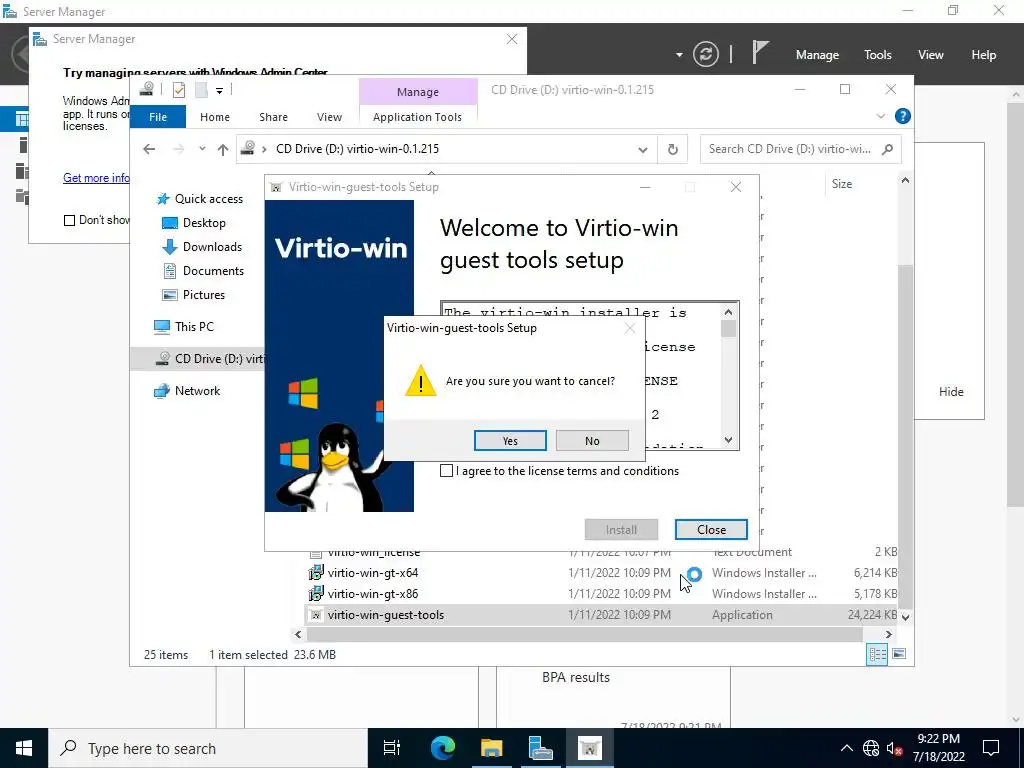Image resolution: width=1024 pixels, height=768 pixels.
Task: Open Help menu in Server Manager
Action: (984, 55)
